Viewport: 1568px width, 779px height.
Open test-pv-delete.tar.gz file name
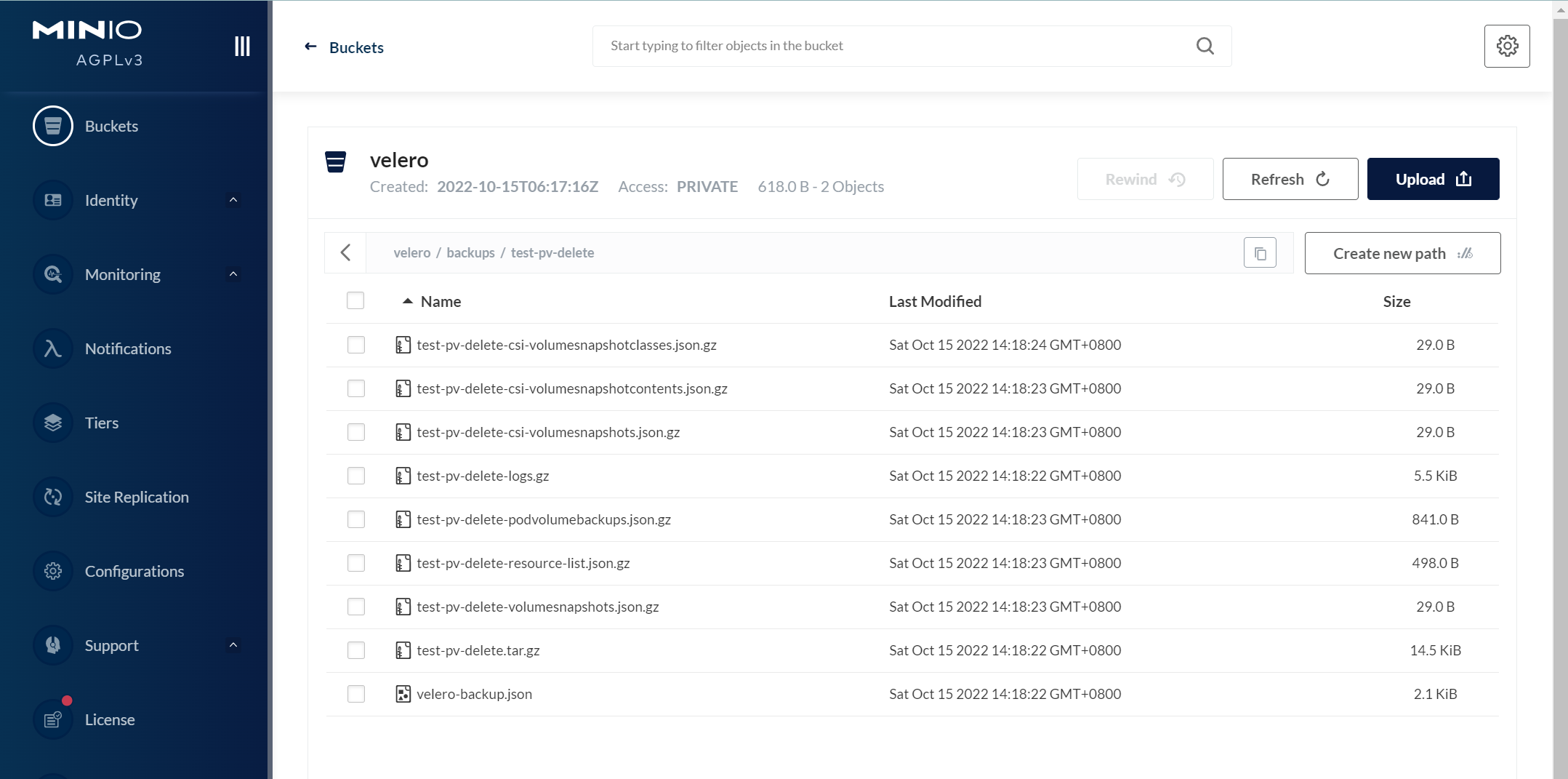478,650
